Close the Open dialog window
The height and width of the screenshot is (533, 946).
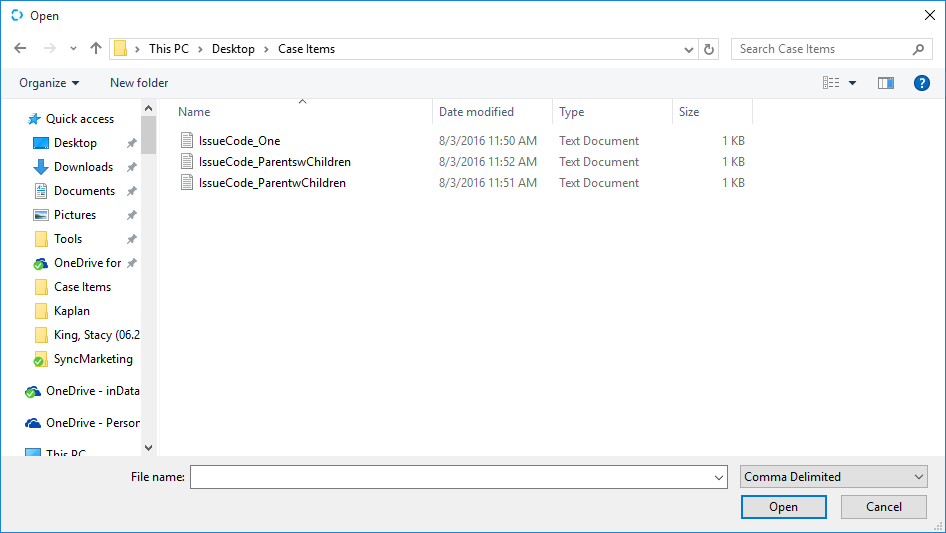click(x=930, y=15)
